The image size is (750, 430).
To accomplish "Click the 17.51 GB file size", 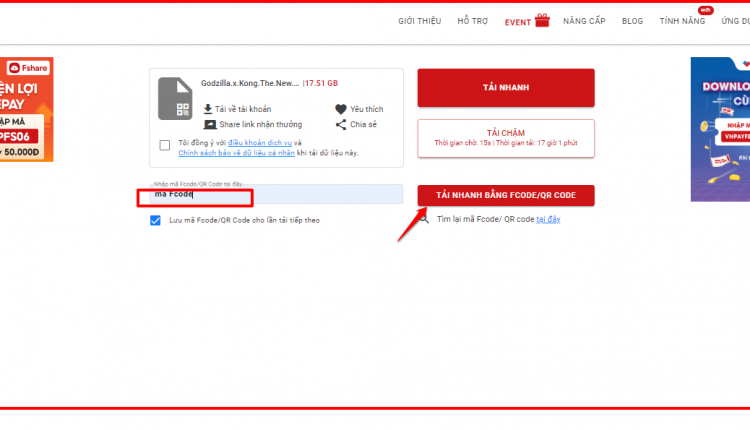I will pyautogui.click(x=321, y=83).
